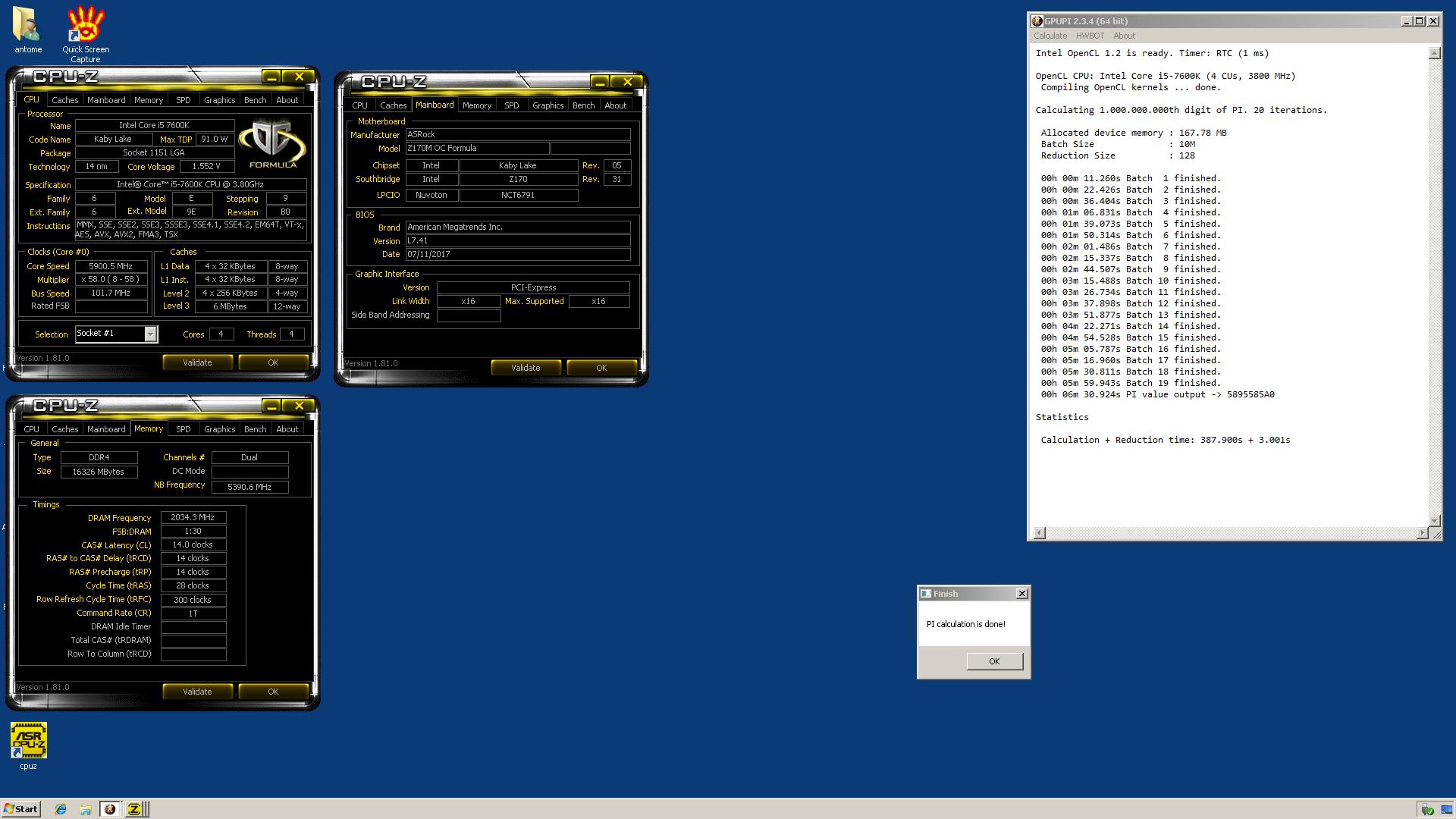
Task: Select About tab in the CPU tab window
Action: tap(287, 100)
